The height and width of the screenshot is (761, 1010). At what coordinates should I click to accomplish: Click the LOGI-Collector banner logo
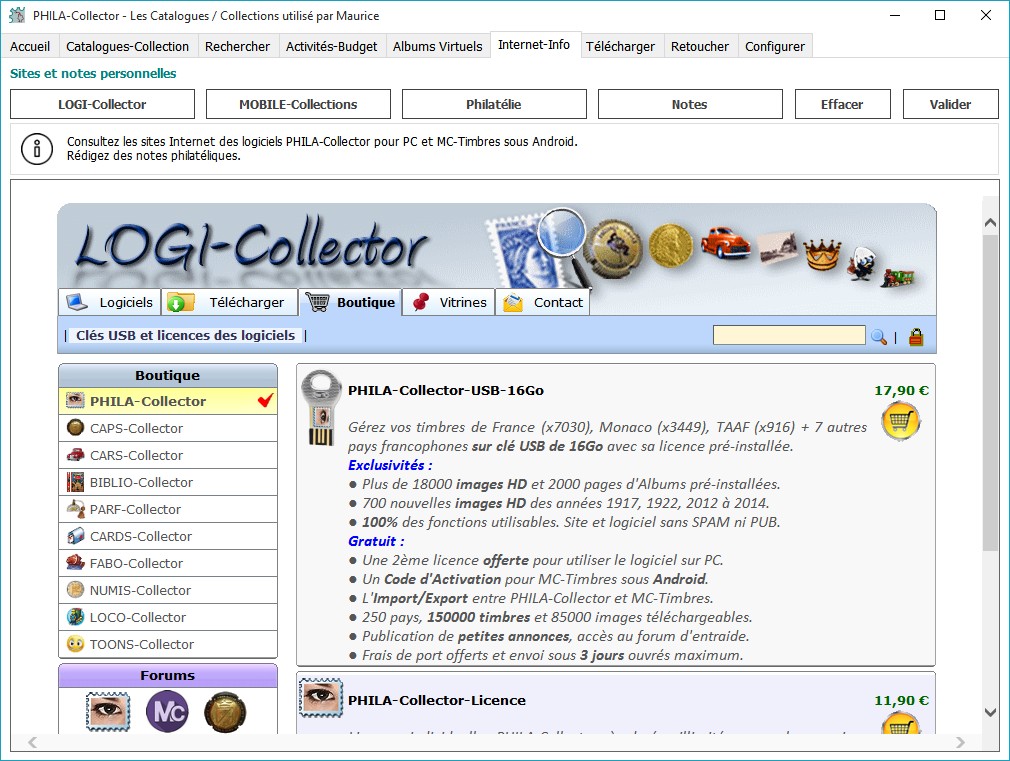point(251,246)
